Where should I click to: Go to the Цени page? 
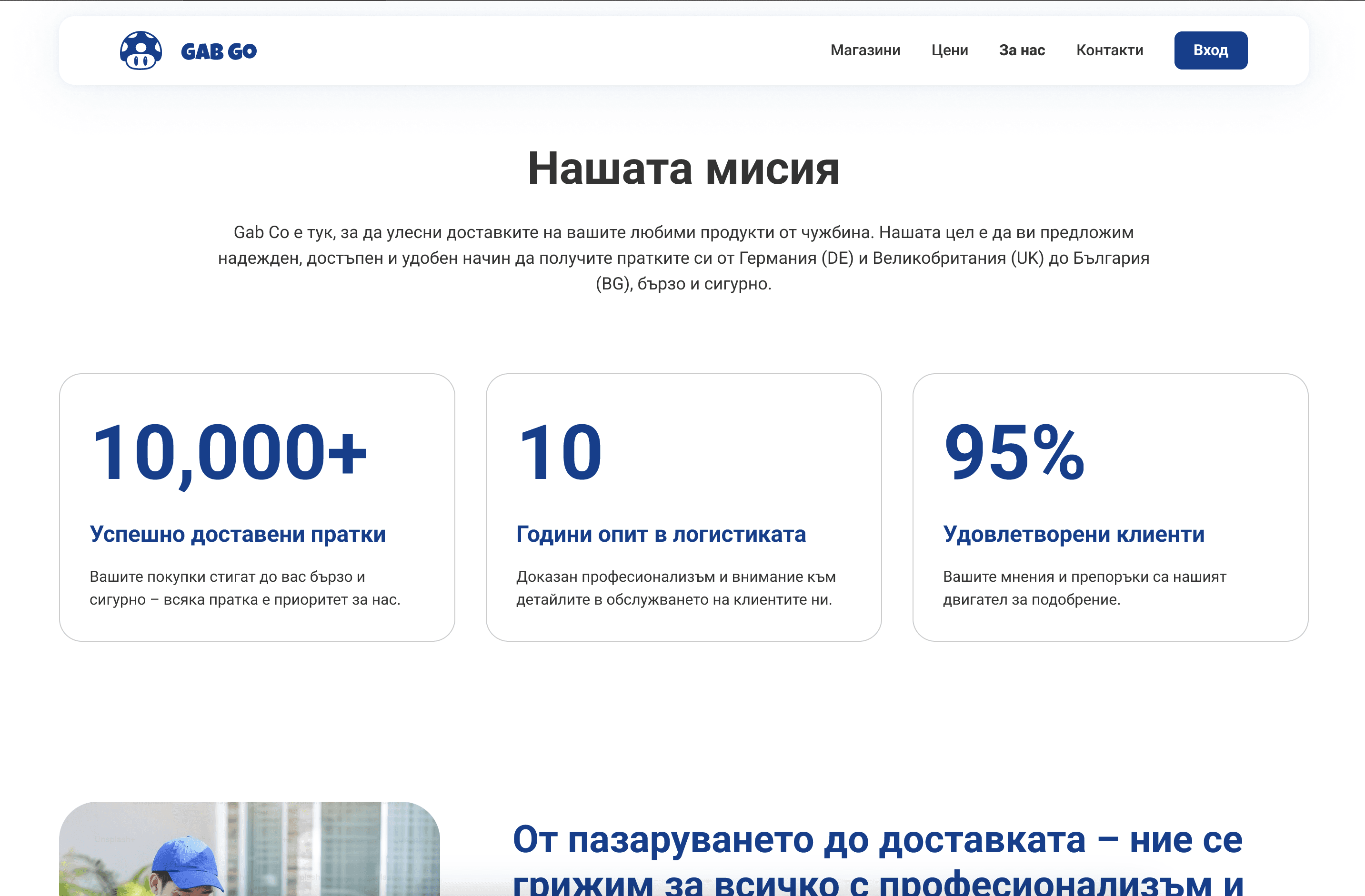[x=949, y=50]
